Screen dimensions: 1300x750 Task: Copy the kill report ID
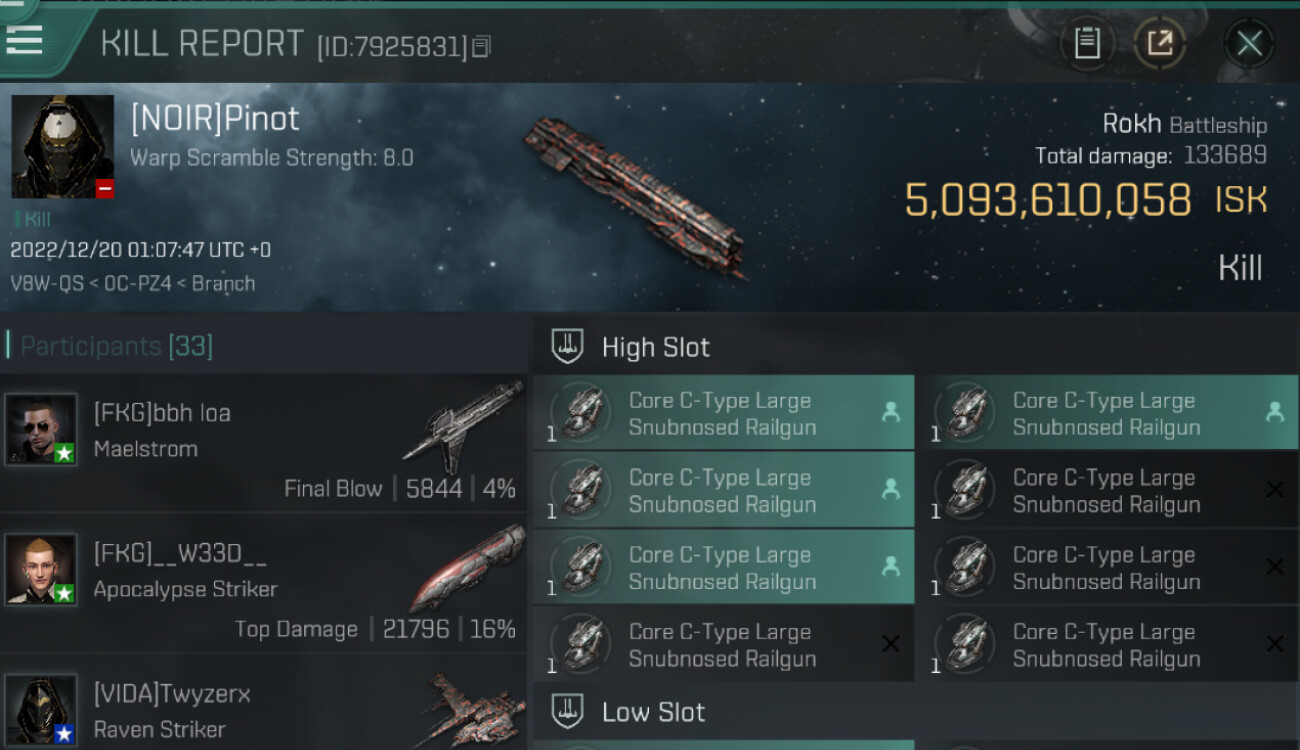482,46
